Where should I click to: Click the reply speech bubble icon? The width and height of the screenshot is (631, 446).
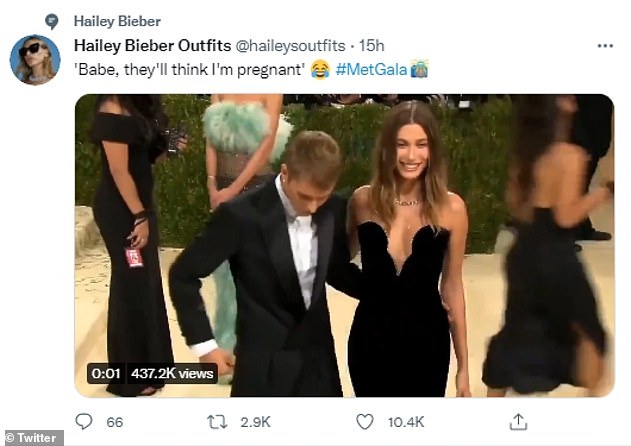84,422
